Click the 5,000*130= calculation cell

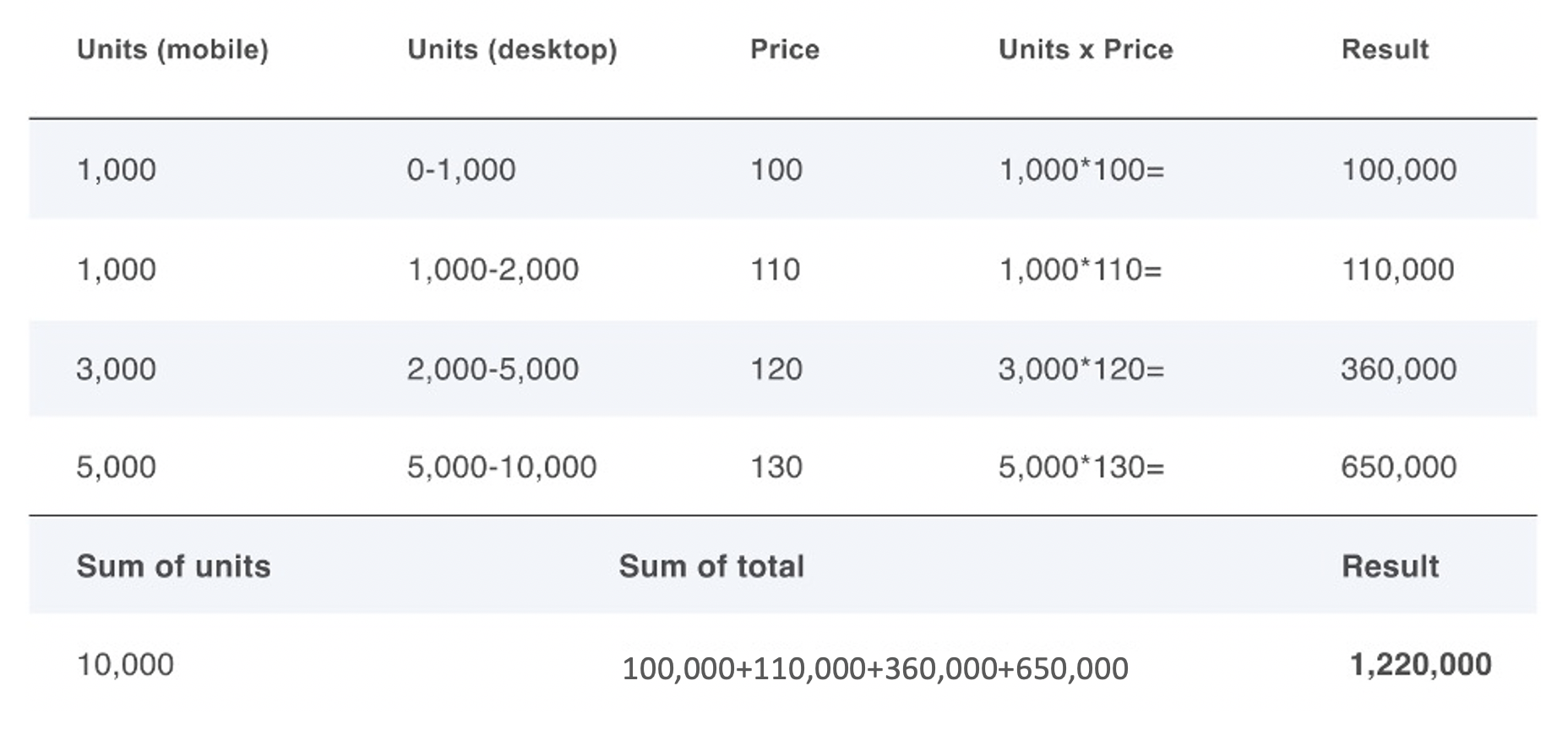point(1081,467)
